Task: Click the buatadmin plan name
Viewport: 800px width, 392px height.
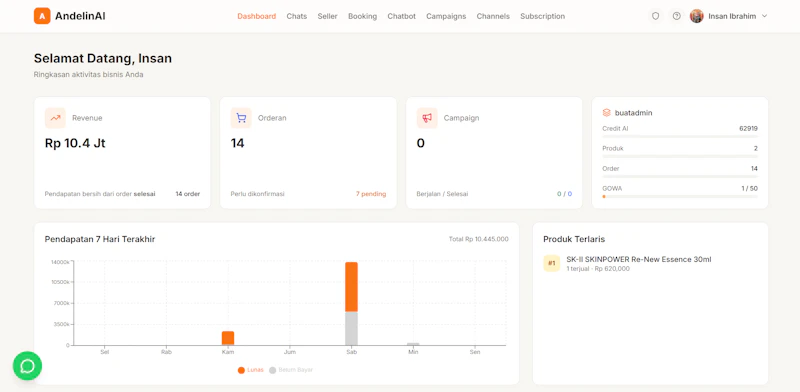Action: click(634, 113)
